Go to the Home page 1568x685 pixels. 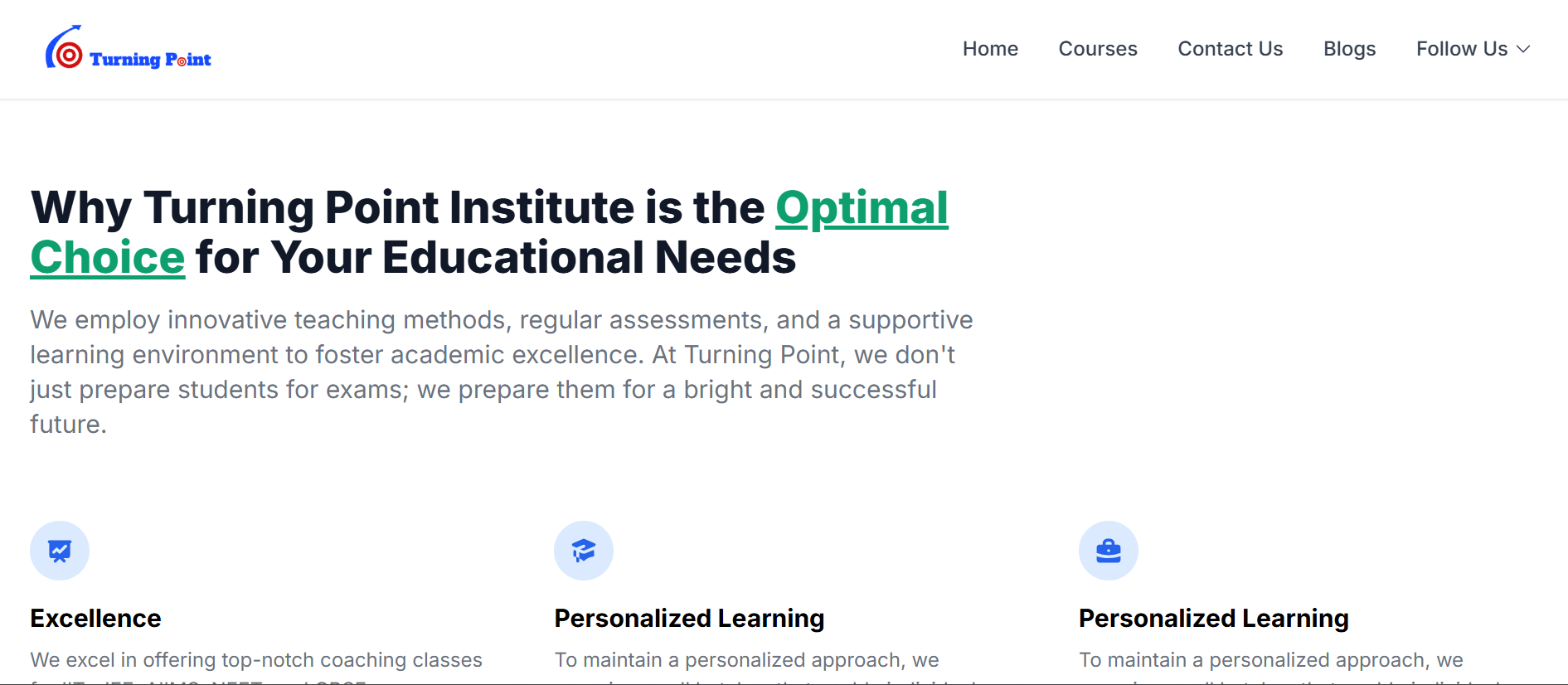coord(990,49)
